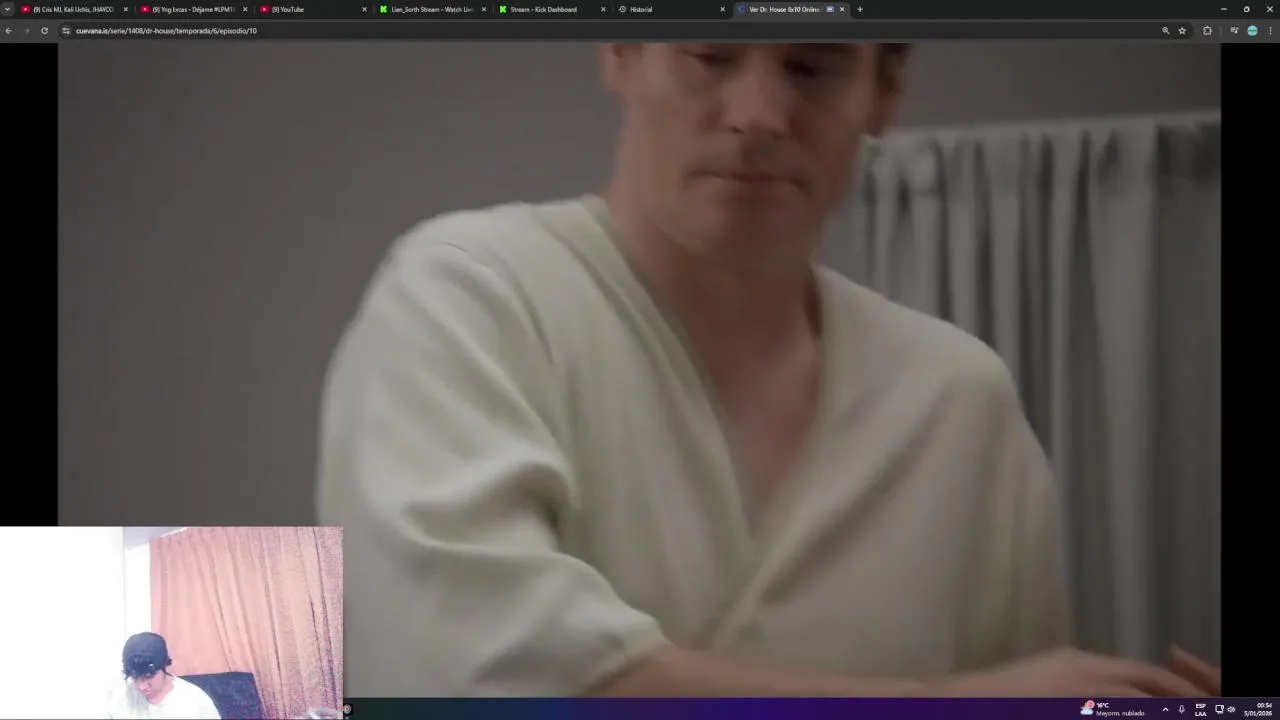This screenshot has height=720, width=1280.
Task: Click the Dr. House video player
Action: [639, 370]
